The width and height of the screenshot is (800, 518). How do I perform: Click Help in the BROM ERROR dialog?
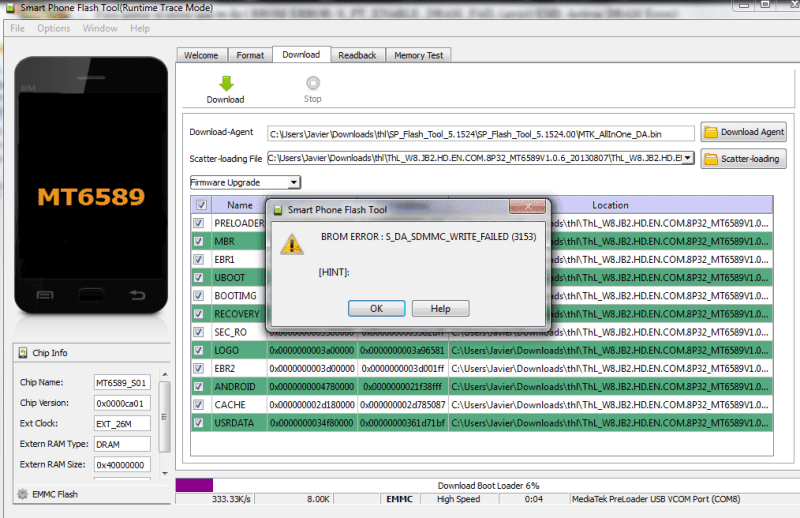click(x=440, y=309)
